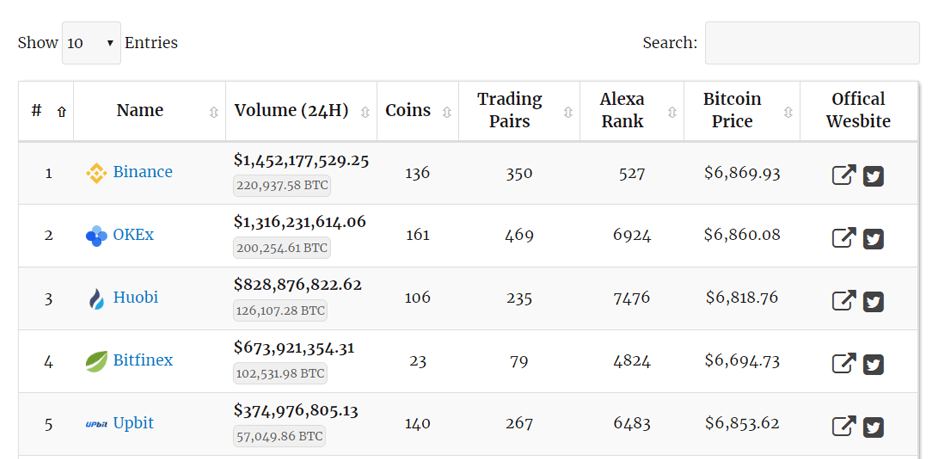Click coins count 136
Screen dimensions: 940x459
(417, 174)
